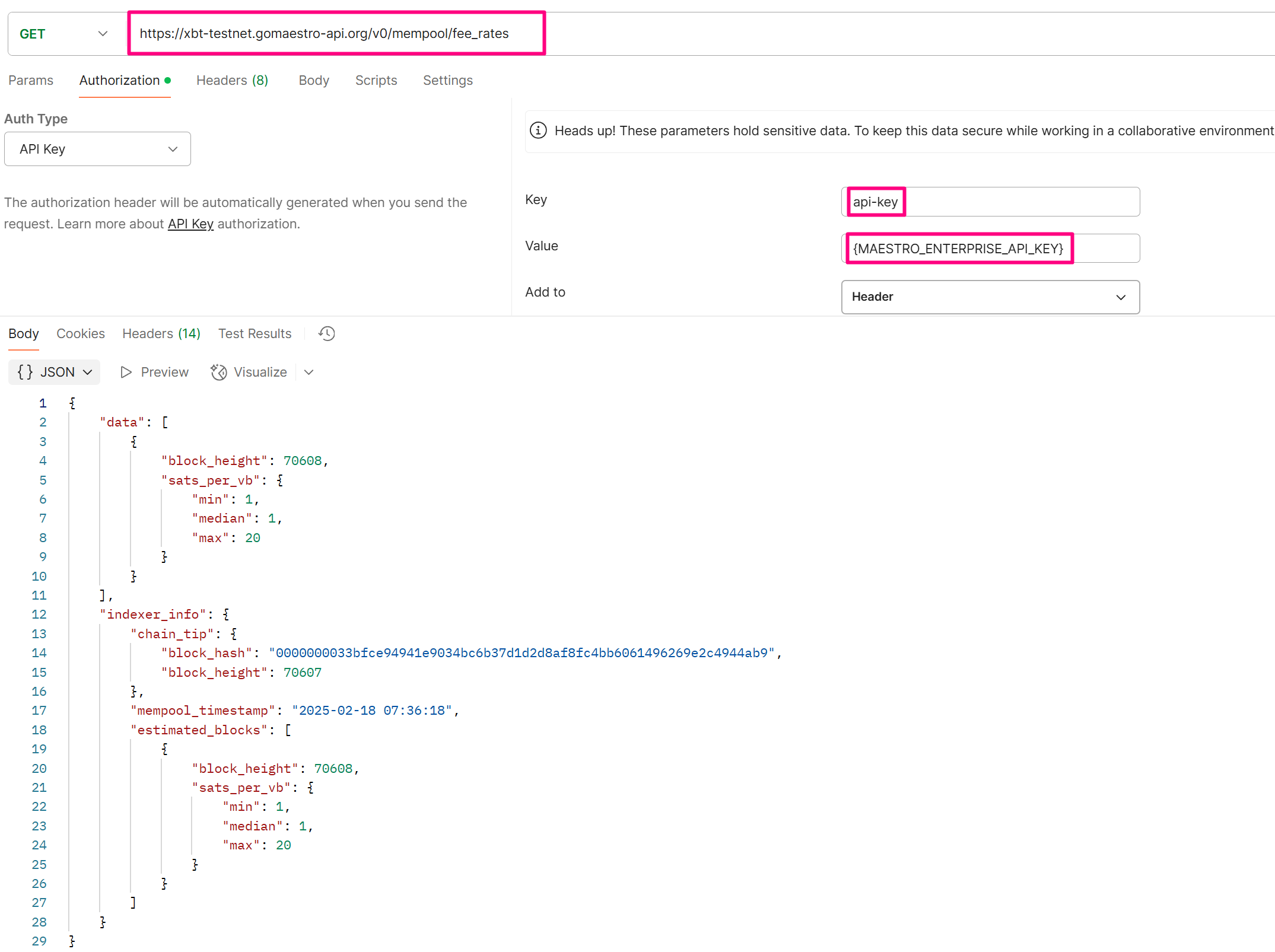Click the info icon in Heads up notice

click(x=538, y=130)
